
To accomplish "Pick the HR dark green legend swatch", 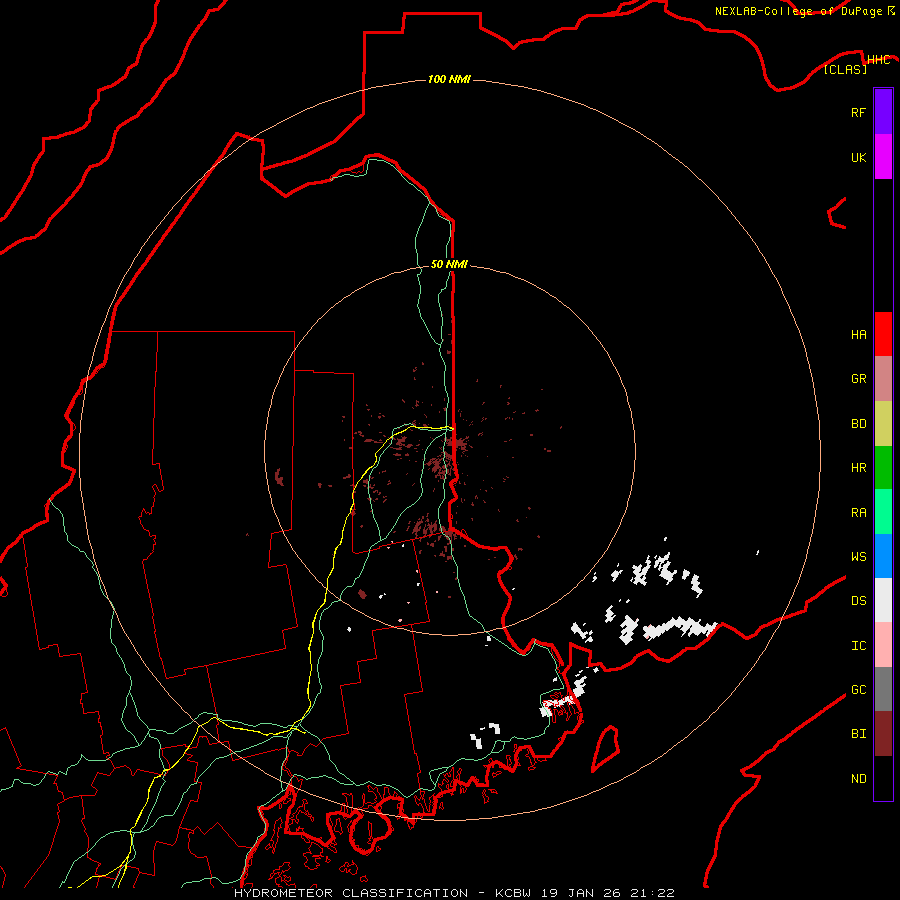I will click(883, 468).
